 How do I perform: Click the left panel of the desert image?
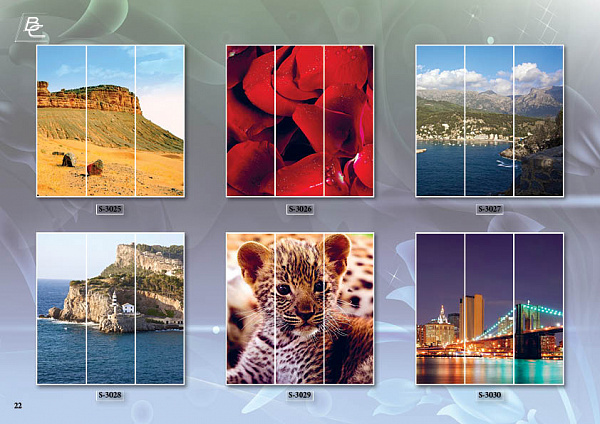click(x=62, y=121)
